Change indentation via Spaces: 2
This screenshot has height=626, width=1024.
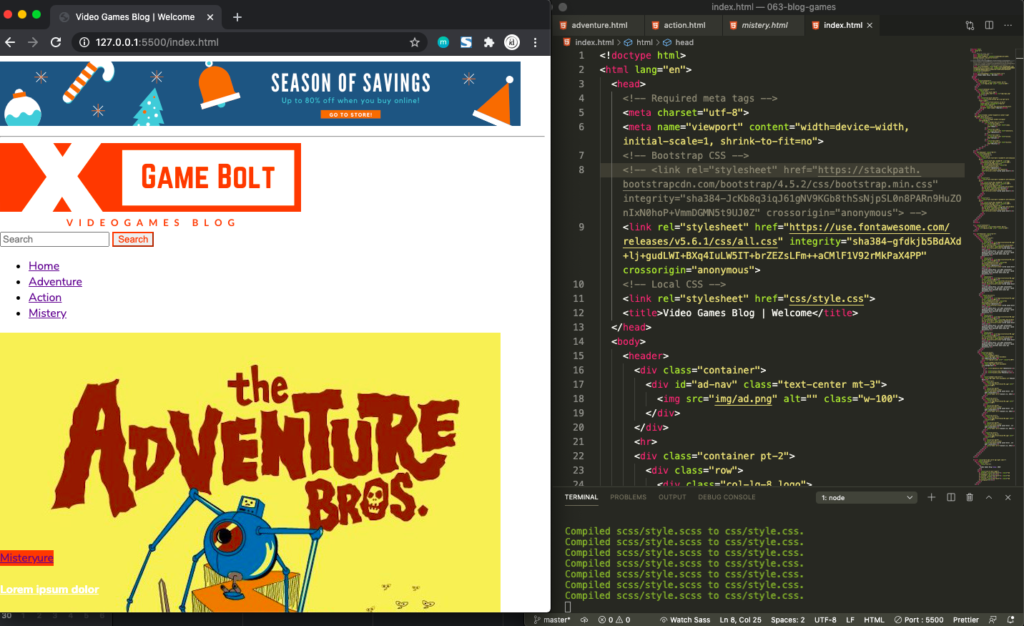(788, 620)
